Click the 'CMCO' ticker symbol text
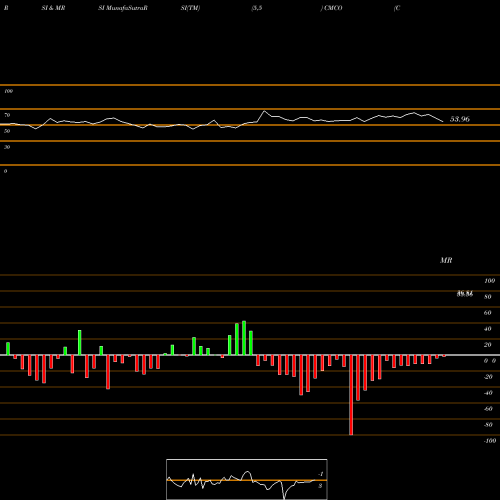The width and height of the screenshot is (500, 500). [x=333, y=8]
